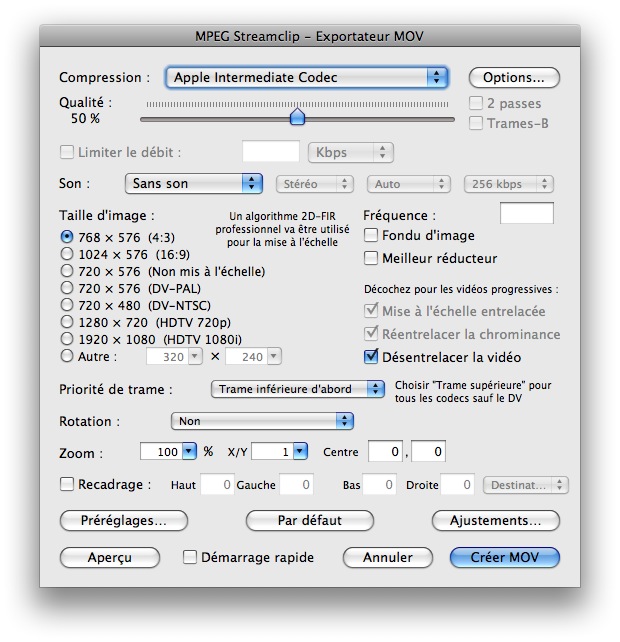Open the Priorité de trame dropdown

click(x=298, y=389)
